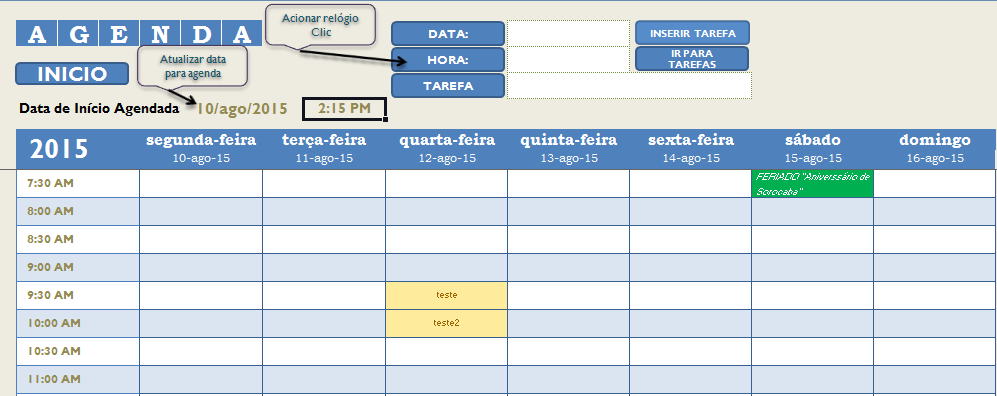Viewport: 997px width, 396px height.
Task: Select the green FERIADO holiday cell
Action: pyautogui.click(x=813, y=183)
